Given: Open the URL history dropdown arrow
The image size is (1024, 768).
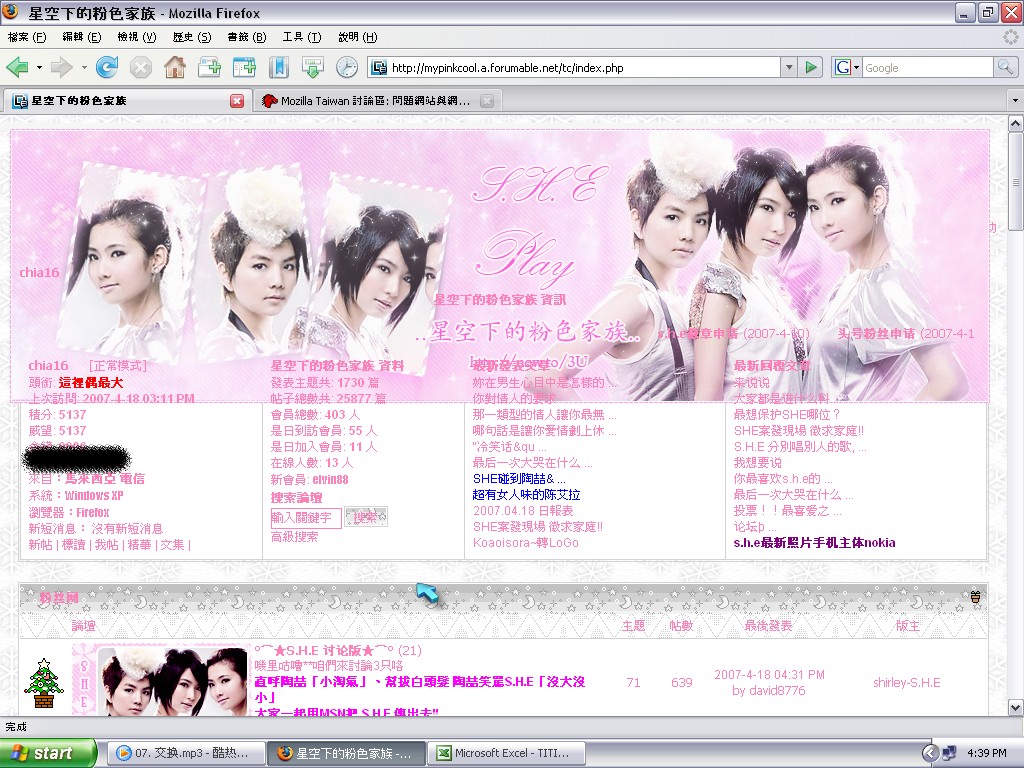Looking at the screenshot, I should 789,68.
